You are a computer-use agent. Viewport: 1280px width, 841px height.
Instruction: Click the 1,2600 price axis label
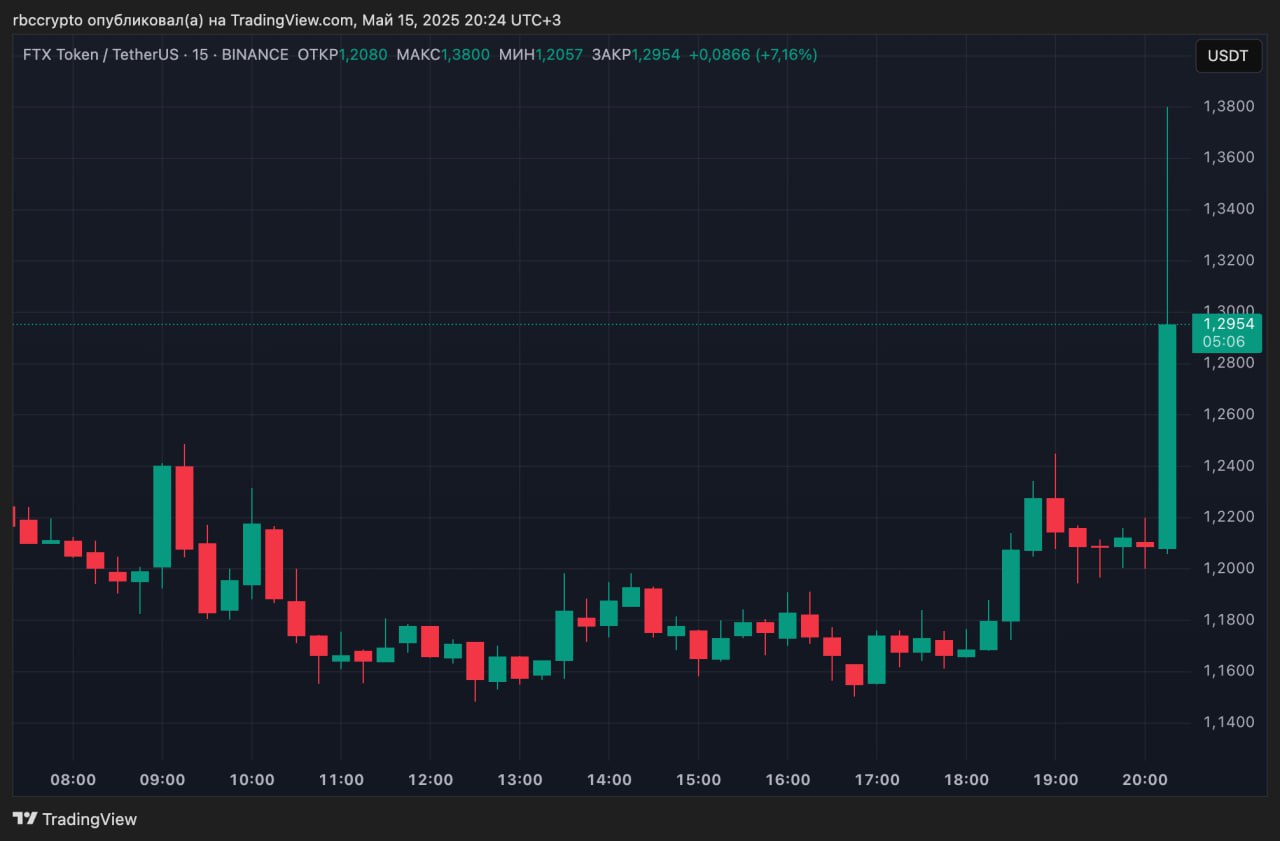click(1228, 414)
